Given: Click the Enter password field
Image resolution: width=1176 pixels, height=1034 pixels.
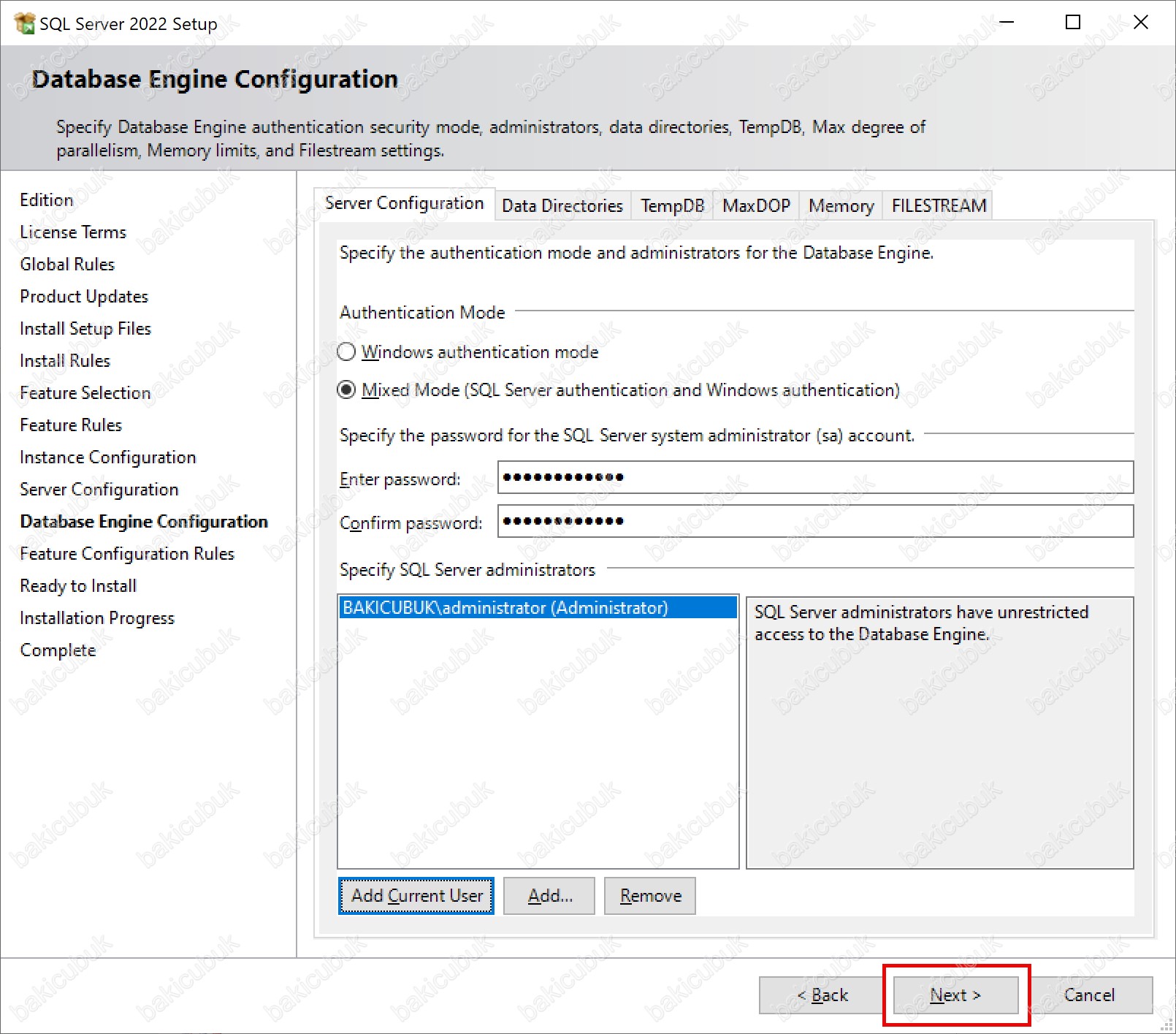Looking at the screenshot, I should pos(815,477).
